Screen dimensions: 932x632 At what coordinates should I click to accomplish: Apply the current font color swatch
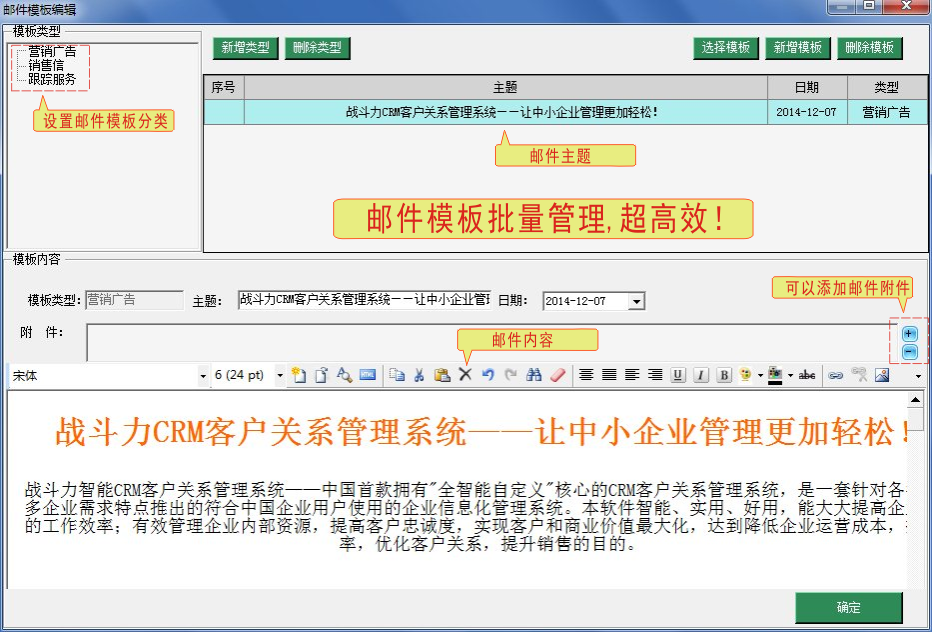tap(775, 376)
